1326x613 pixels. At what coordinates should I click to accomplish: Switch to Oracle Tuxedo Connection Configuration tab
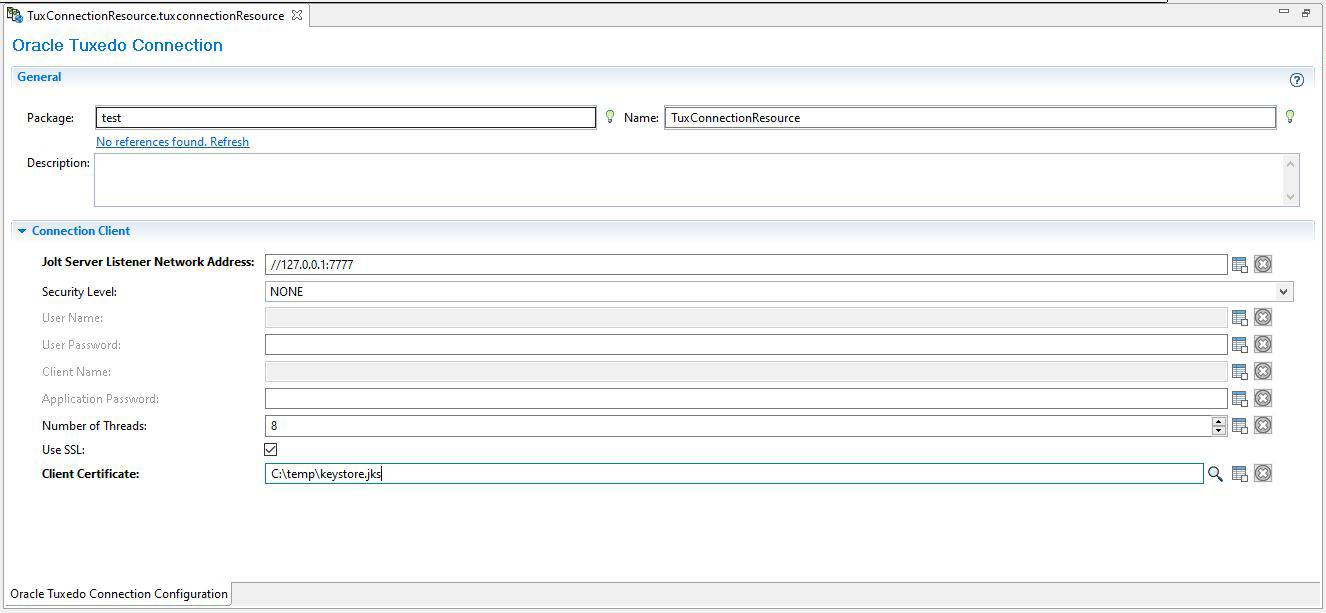pos(119,594)
